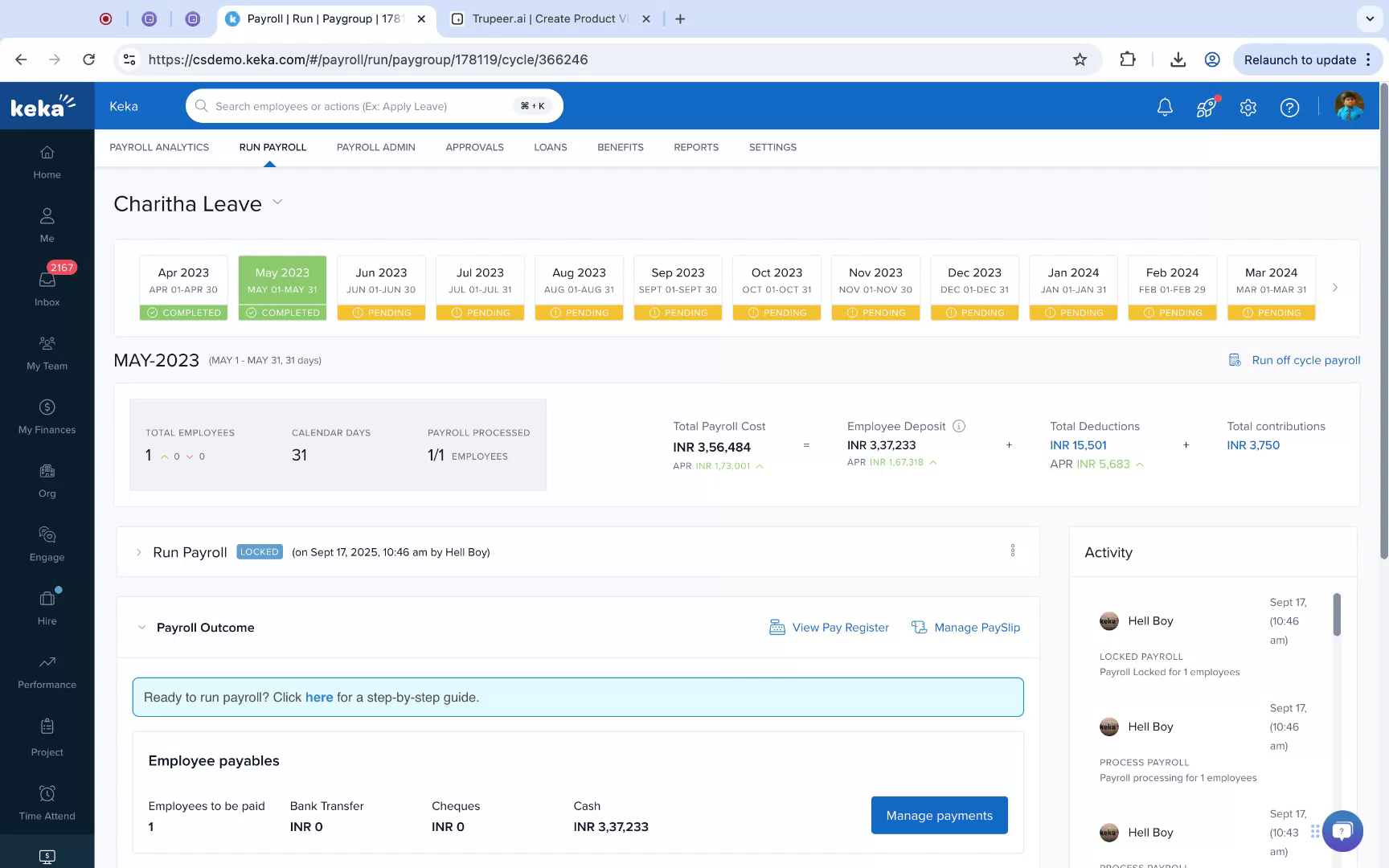
Task: Open the Engage sidebar icon
Action: coord(47,543)
